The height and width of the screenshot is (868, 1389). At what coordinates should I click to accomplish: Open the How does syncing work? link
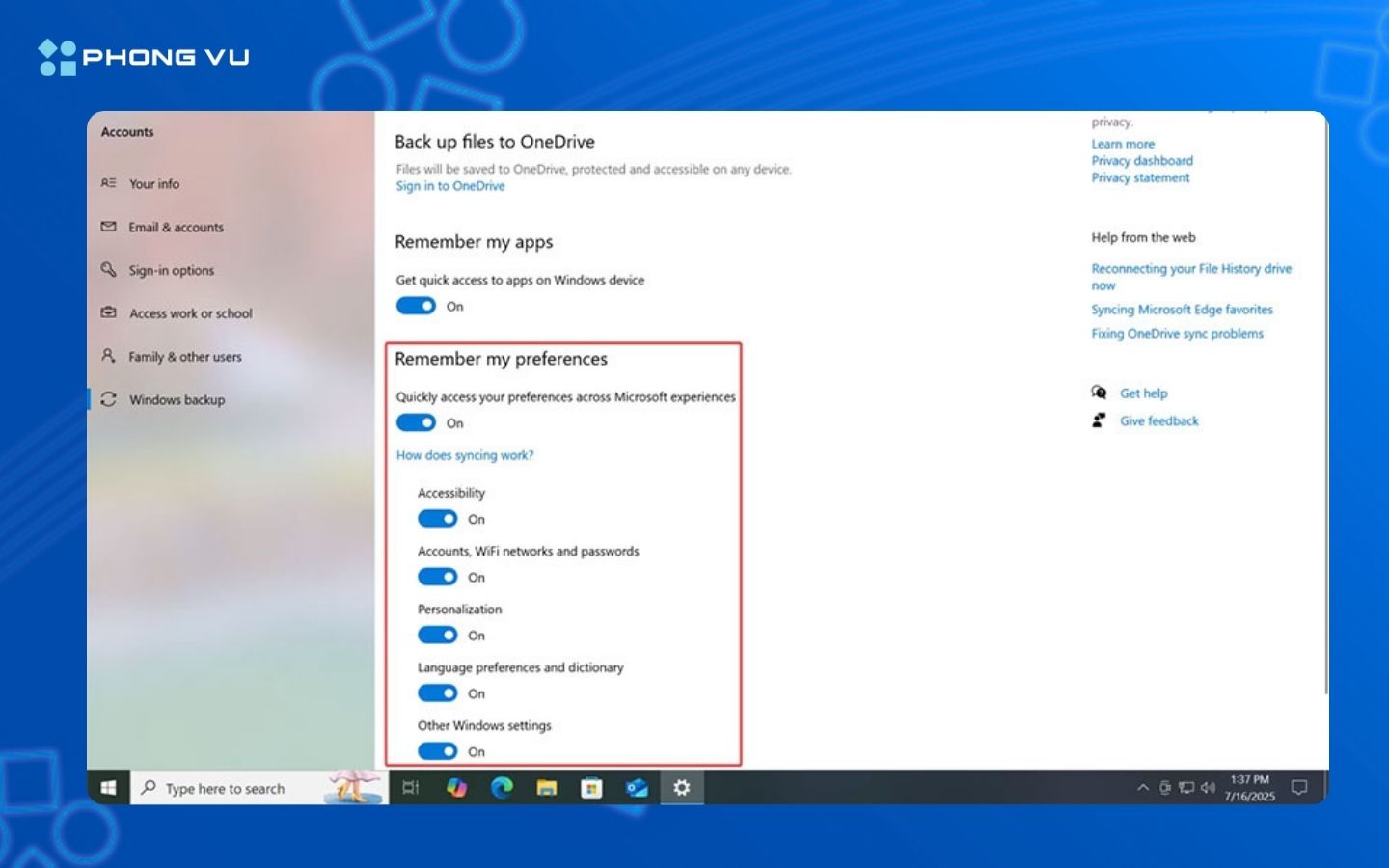(465, 455)
